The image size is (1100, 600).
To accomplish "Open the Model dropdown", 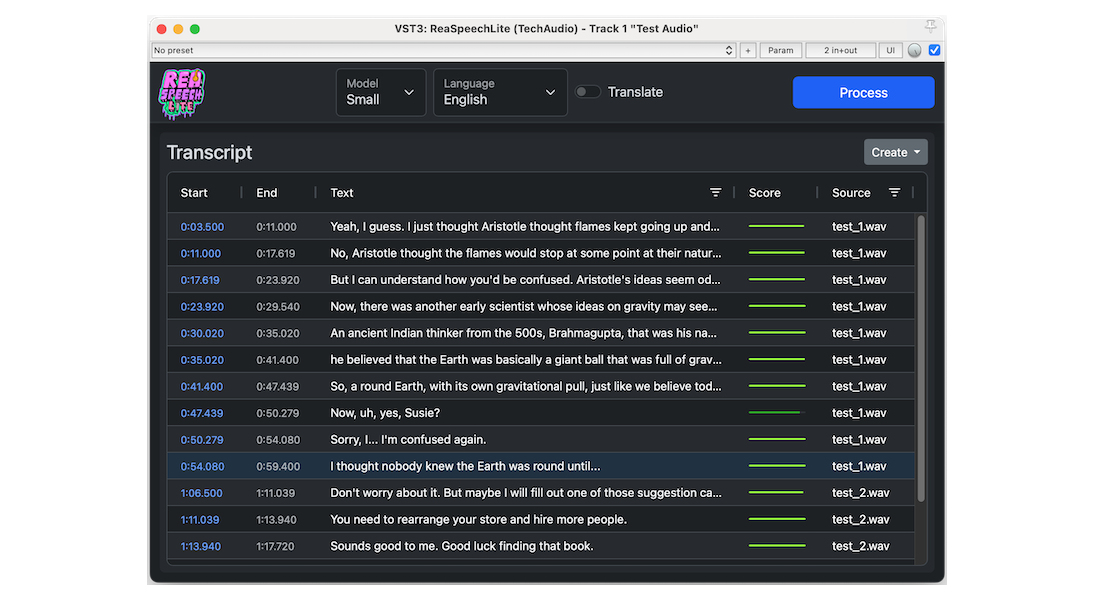I will coord(380,92).
